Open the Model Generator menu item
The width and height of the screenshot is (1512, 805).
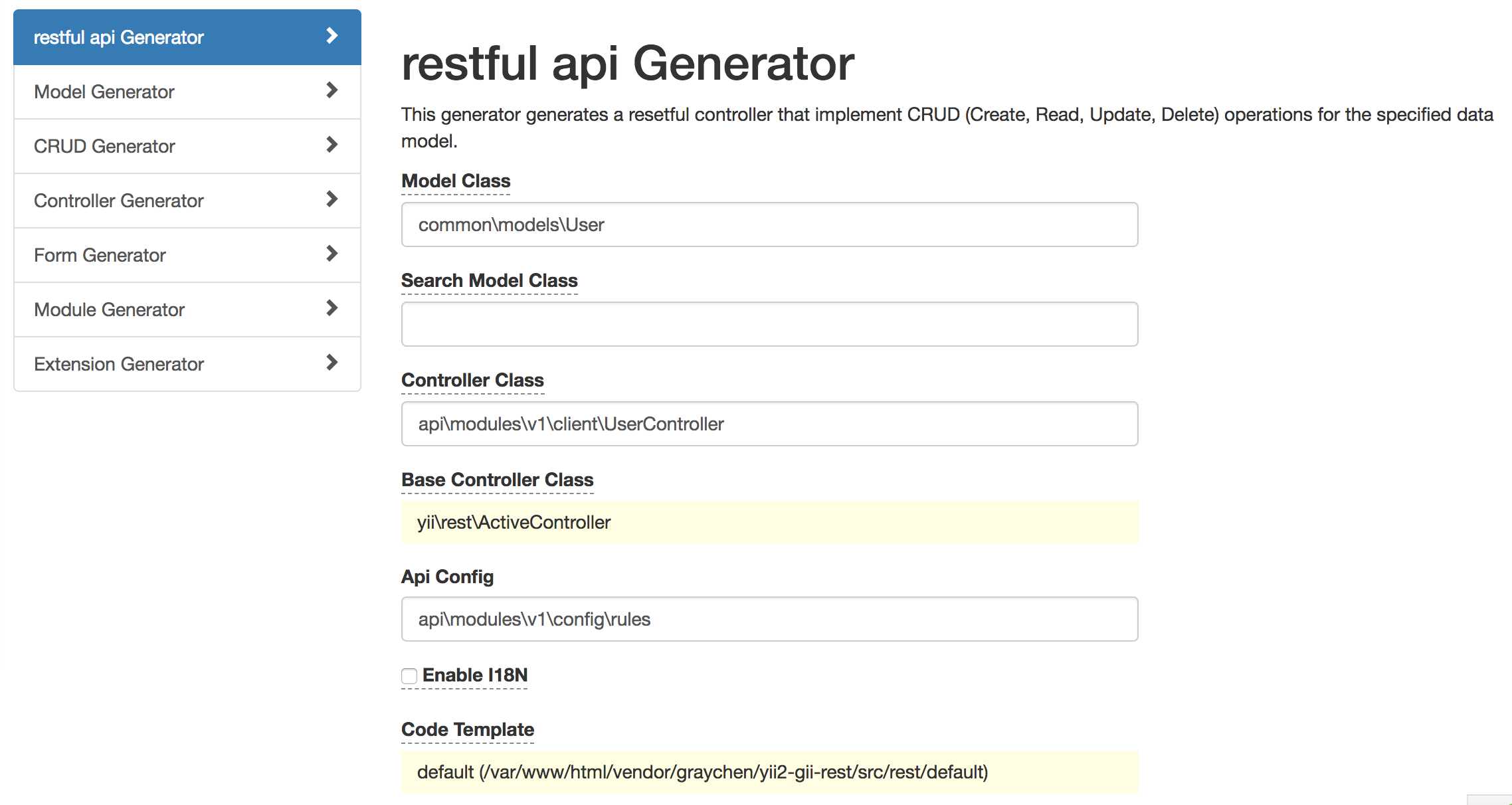click(x=187, y=92)
